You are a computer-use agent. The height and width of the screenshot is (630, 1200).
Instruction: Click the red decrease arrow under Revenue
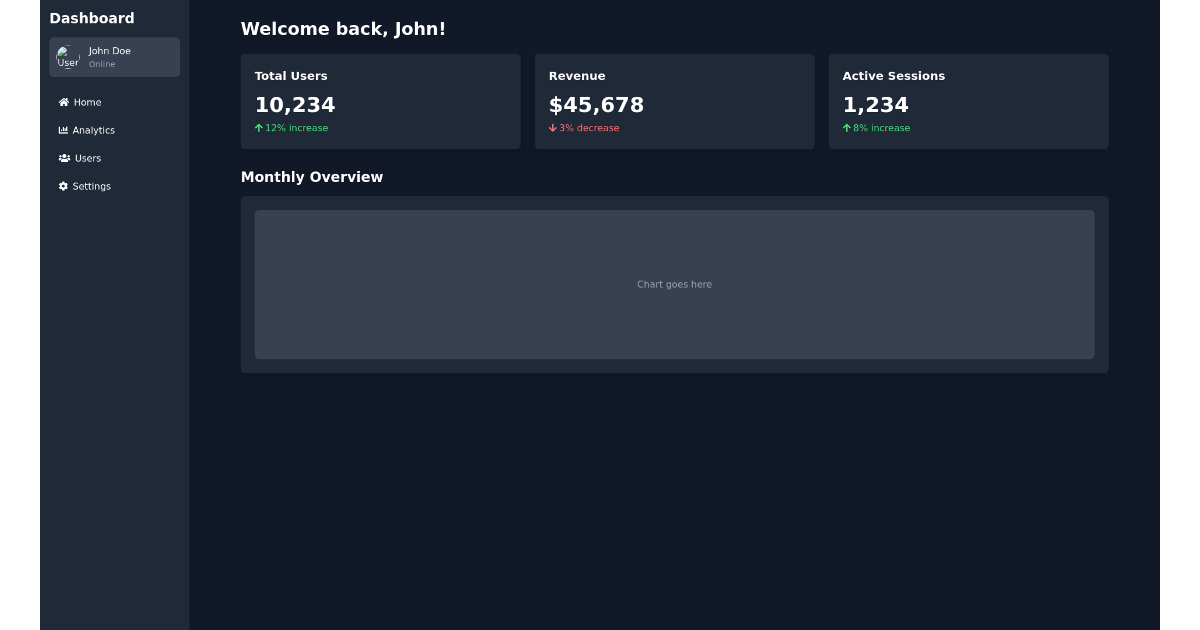(x=552, y=128)
